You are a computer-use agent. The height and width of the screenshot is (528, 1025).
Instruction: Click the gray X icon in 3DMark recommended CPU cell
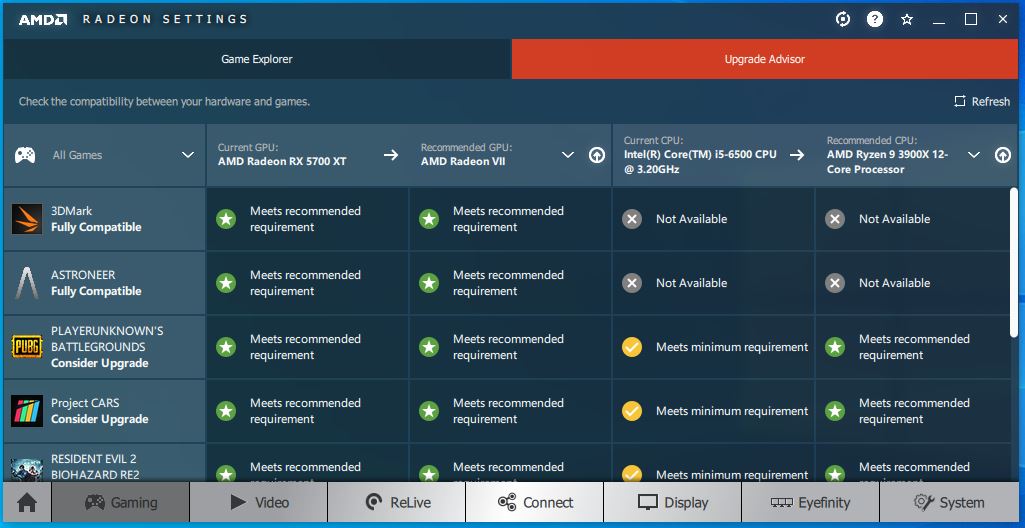tap(834, 219)
